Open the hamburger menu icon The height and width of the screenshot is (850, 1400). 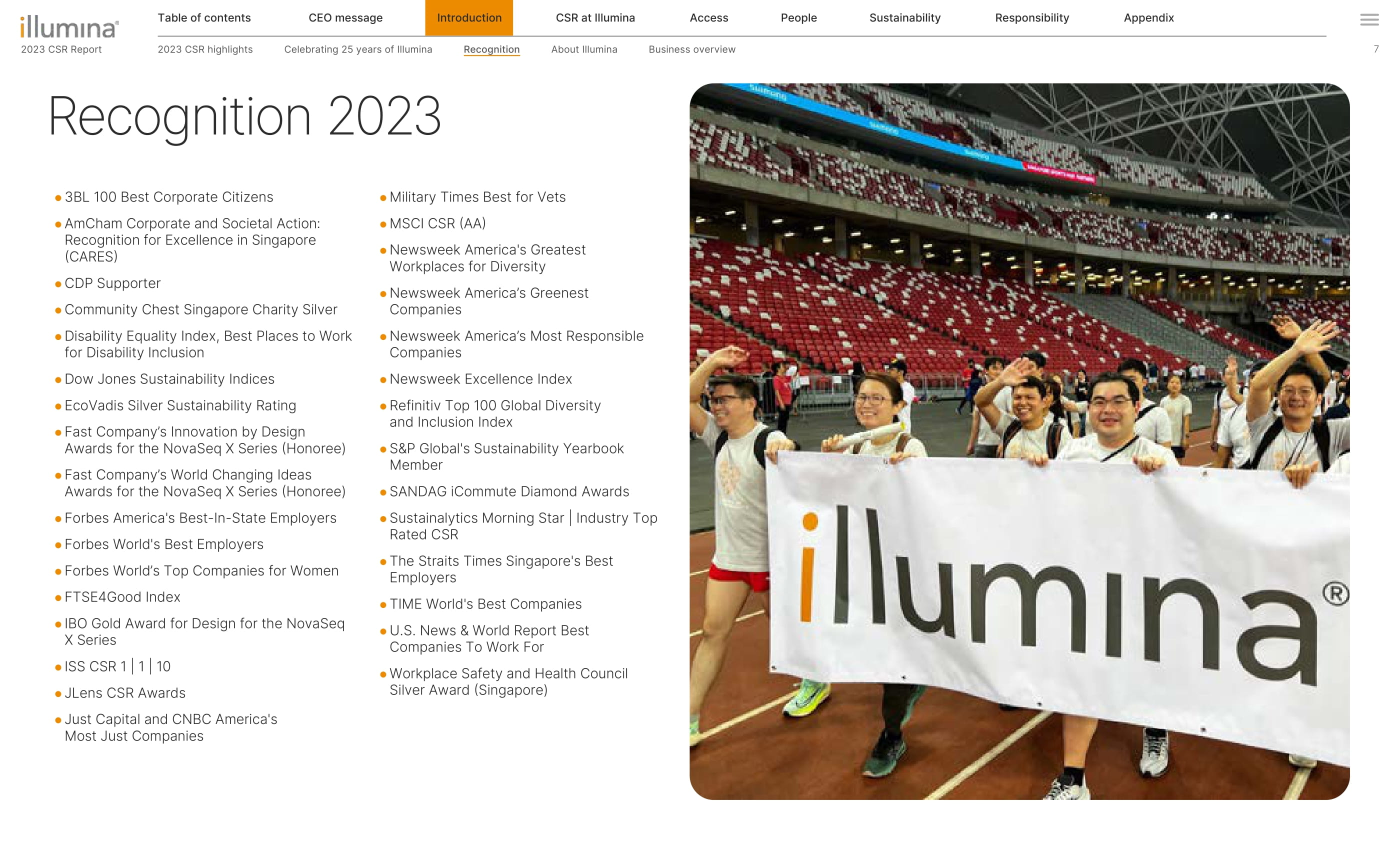(1369, 20)
